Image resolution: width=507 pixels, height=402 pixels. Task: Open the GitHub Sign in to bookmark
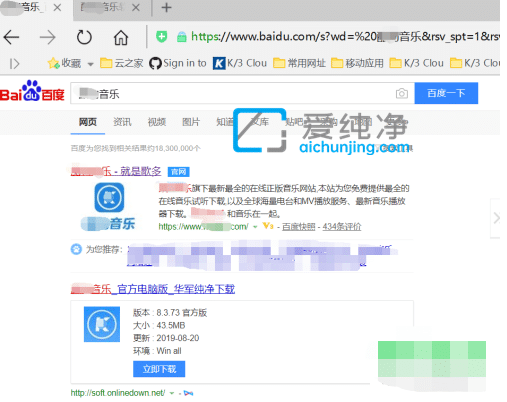coord(178,63)
